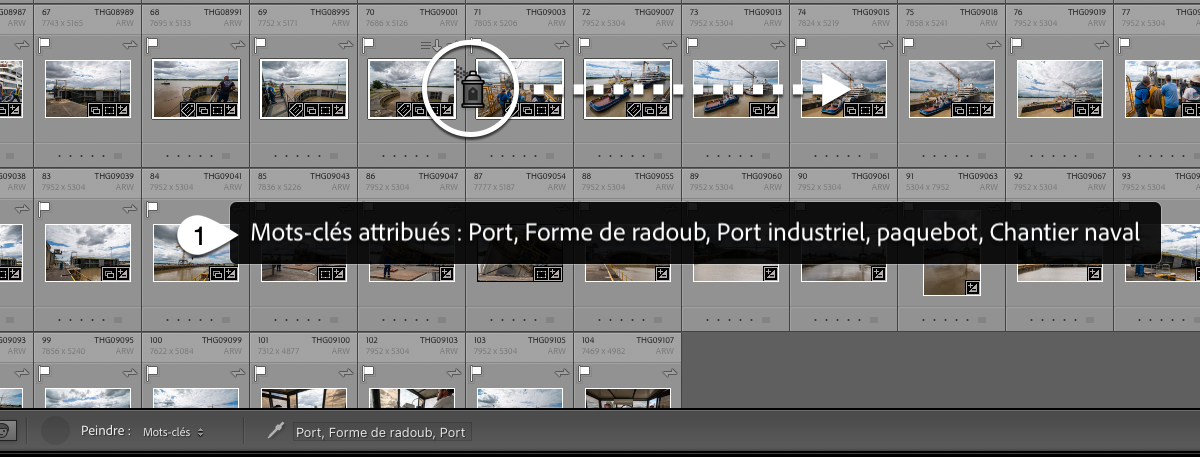This screenshot has width=1200, height=457.
Task: Toggle the flag on photo THG08989
Action: [x=44, y=45]
